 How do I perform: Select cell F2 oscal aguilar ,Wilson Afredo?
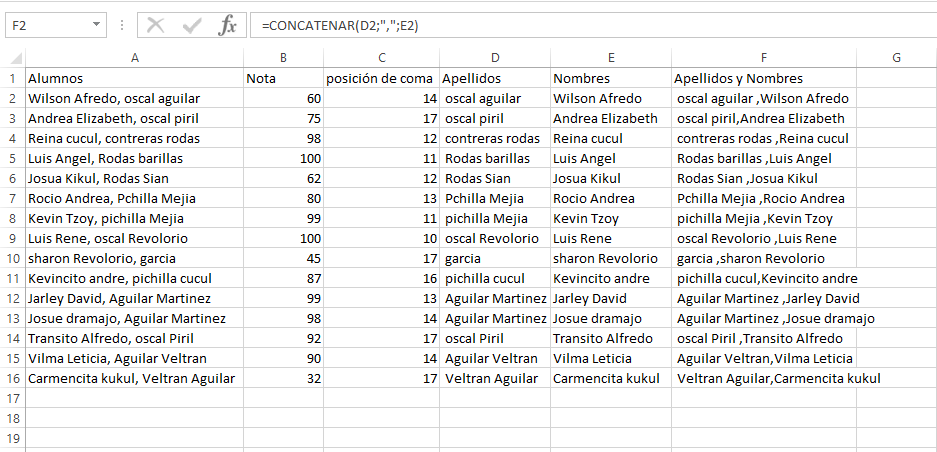click(x=764, y=99)
